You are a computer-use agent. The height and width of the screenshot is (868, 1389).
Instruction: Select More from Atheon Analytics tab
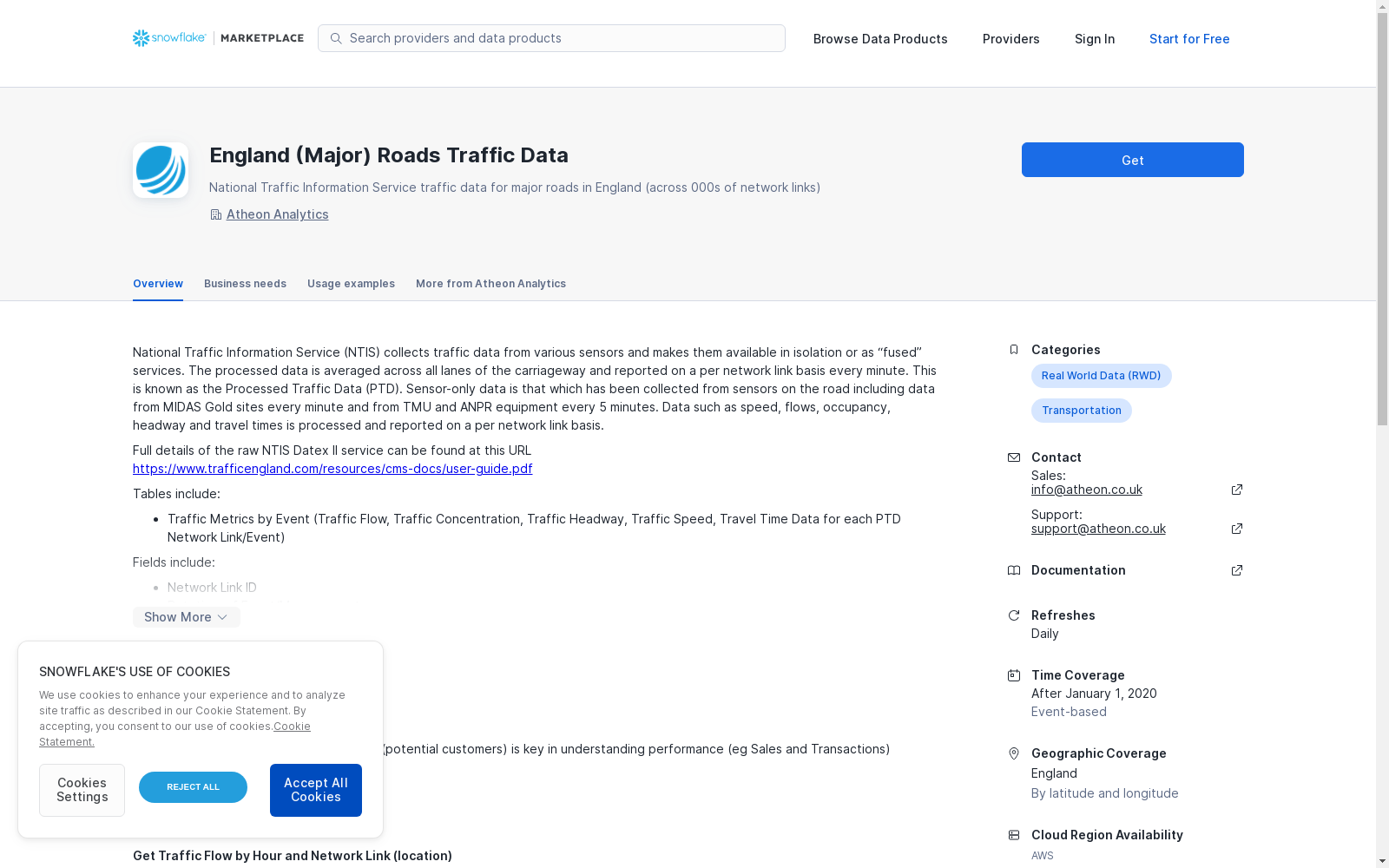490,284
